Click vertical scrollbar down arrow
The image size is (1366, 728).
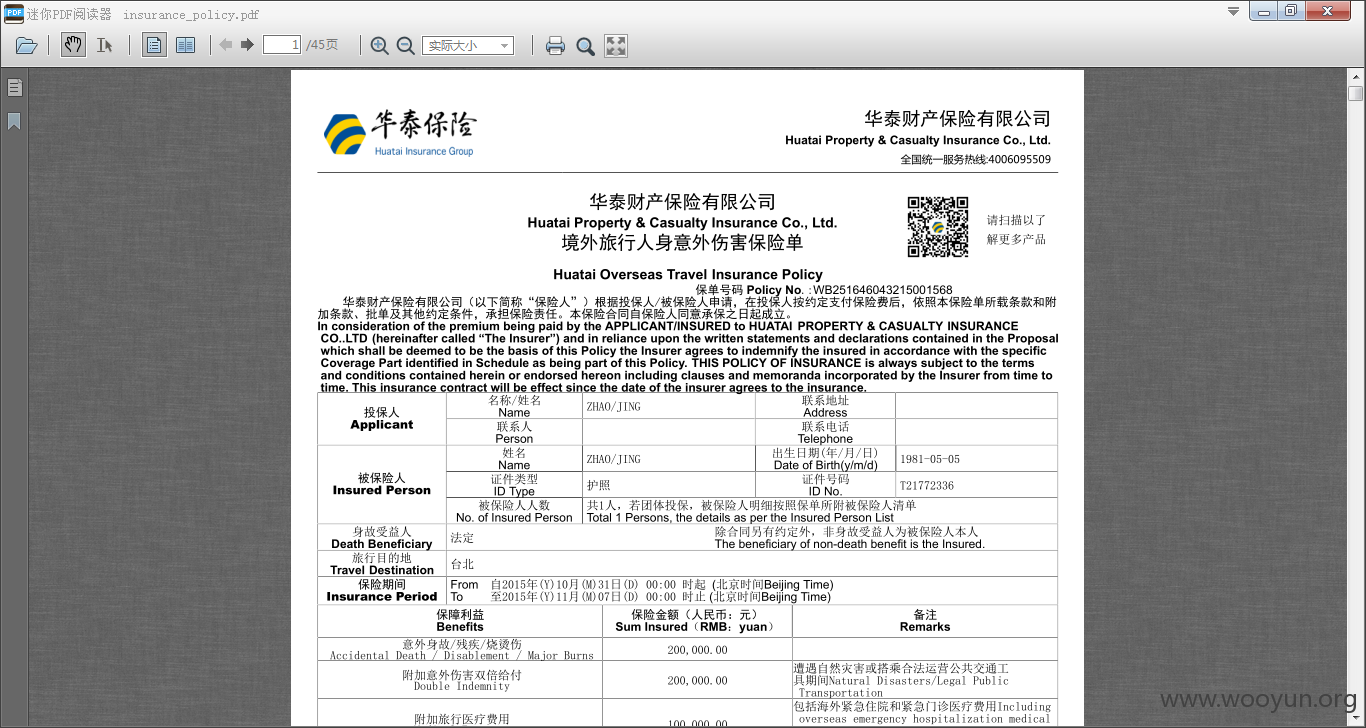coord(1356,720)
